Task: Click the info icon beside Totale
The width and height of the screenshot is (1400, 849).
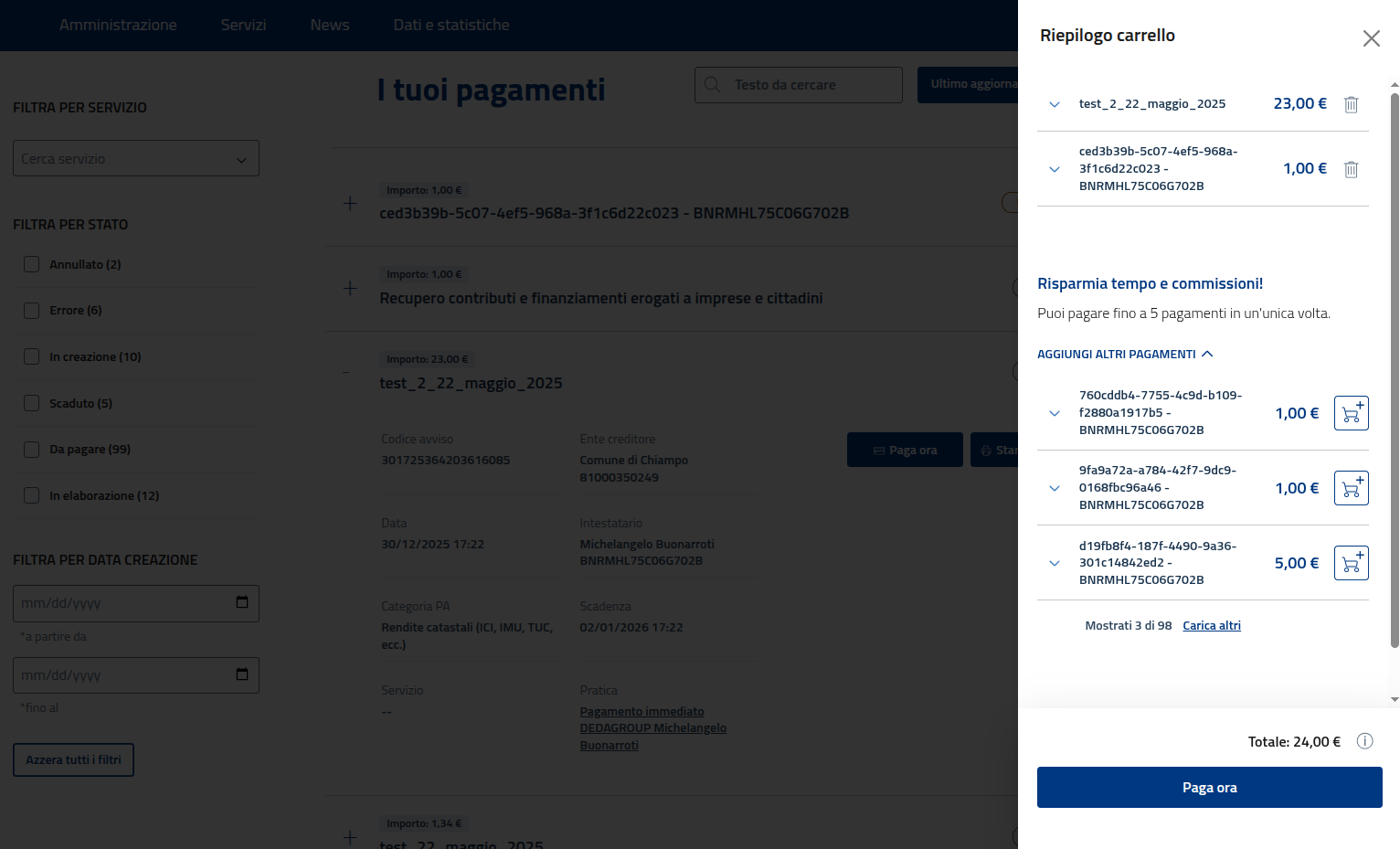Action: click(1364, 741)
